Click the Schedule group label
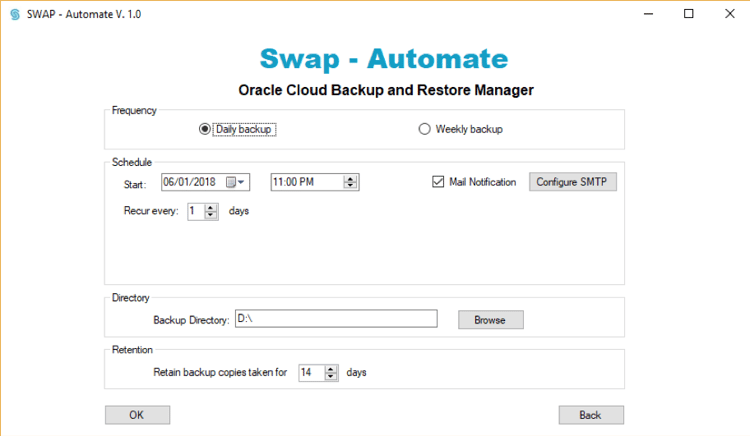Screen dimensions: 750x436 pos(132,162)
